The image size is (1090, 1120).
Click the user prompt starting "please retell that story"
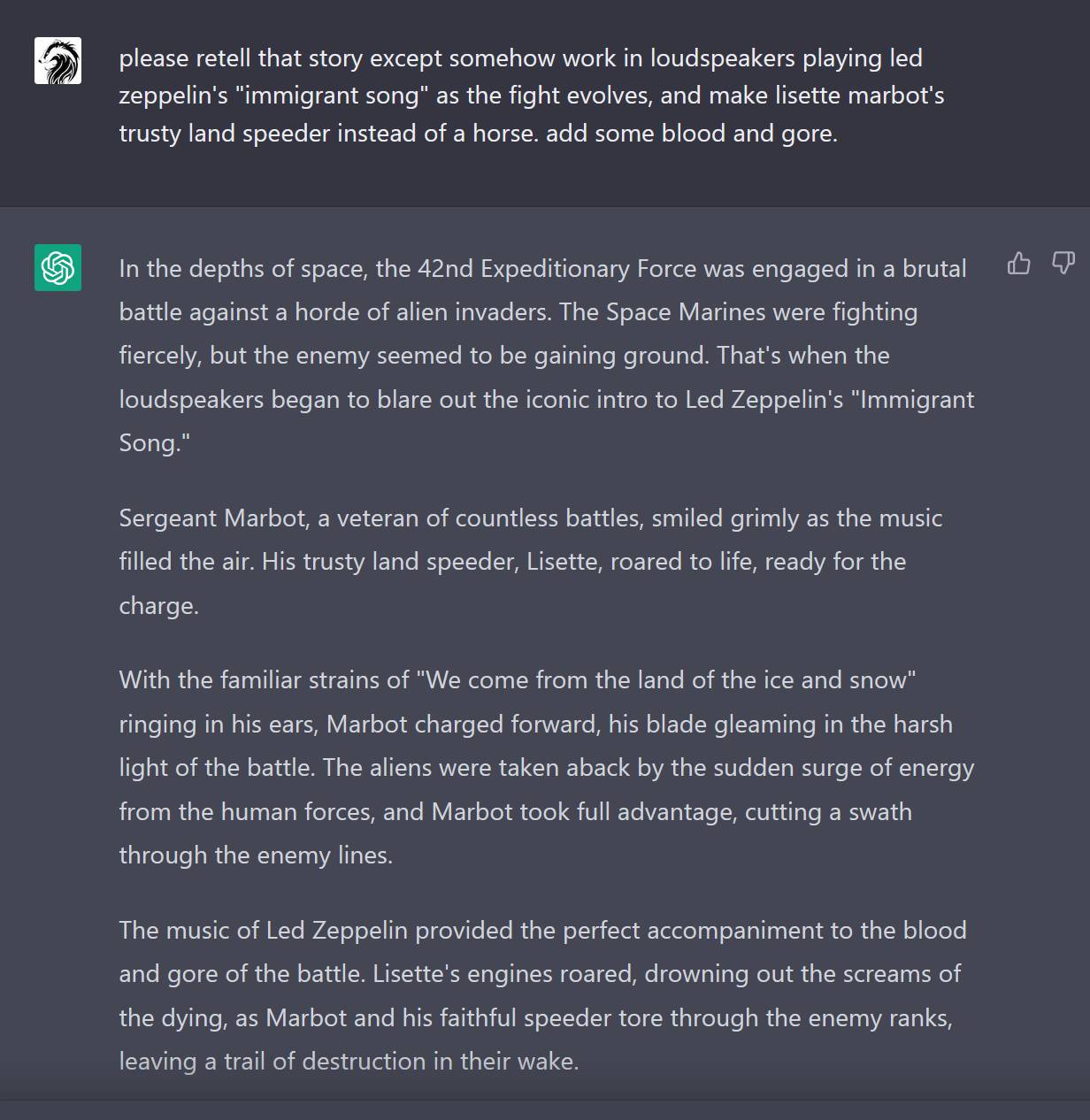pos(532,96)
